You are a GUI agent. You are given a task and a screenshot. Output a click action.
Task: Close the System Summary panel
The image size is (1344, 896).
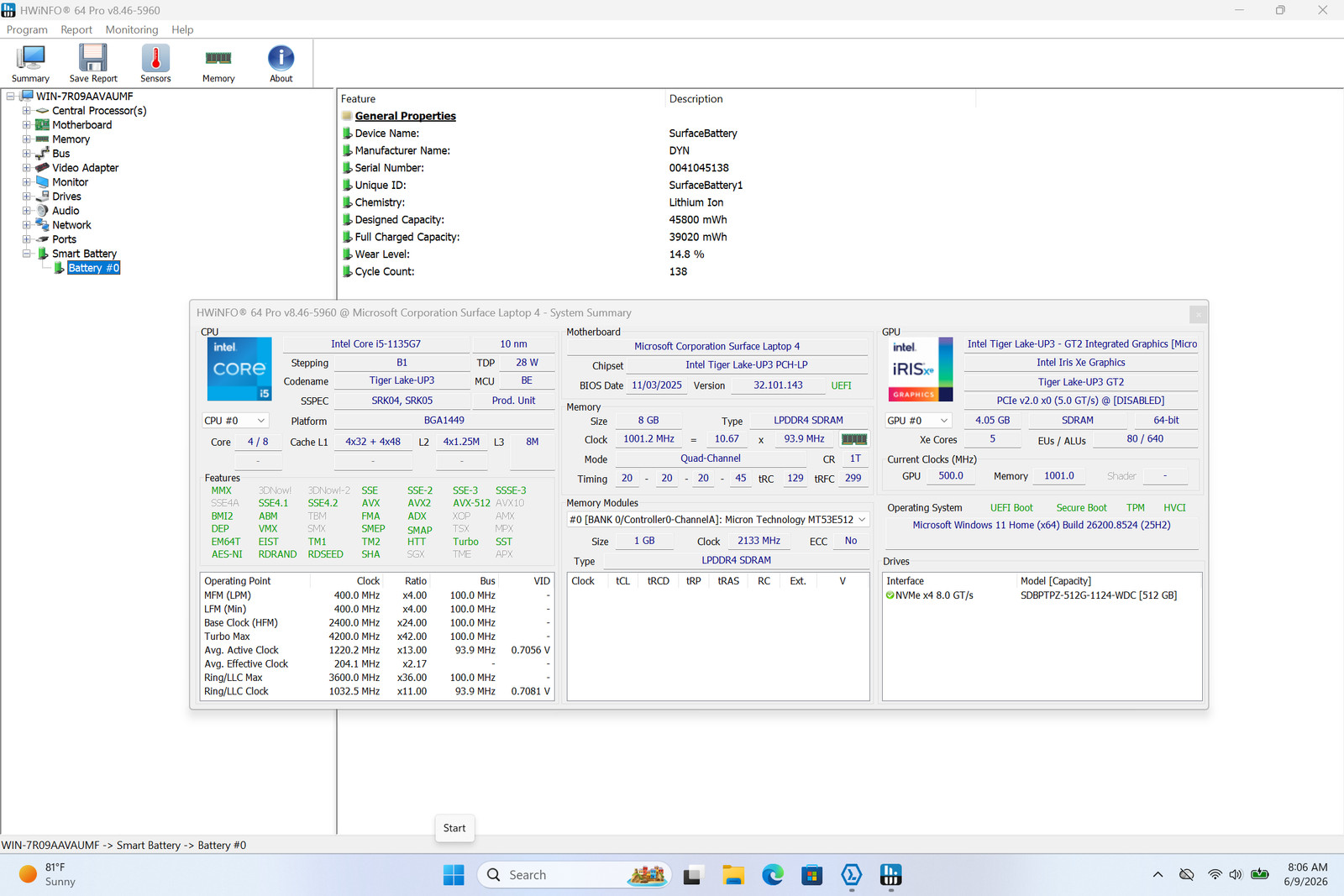click(x=1198, y=314)
